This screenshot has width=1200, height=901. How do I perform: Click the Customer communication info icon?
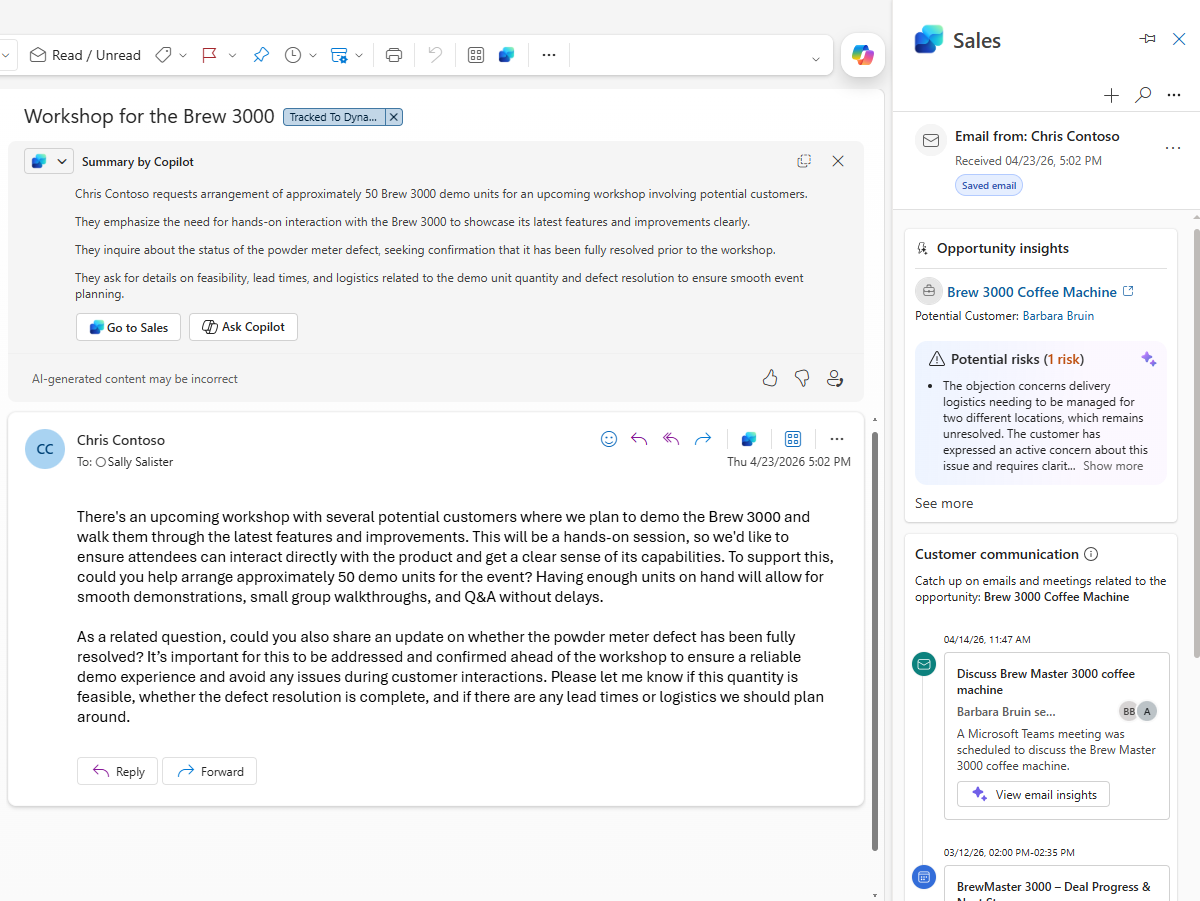point(1091,554)
